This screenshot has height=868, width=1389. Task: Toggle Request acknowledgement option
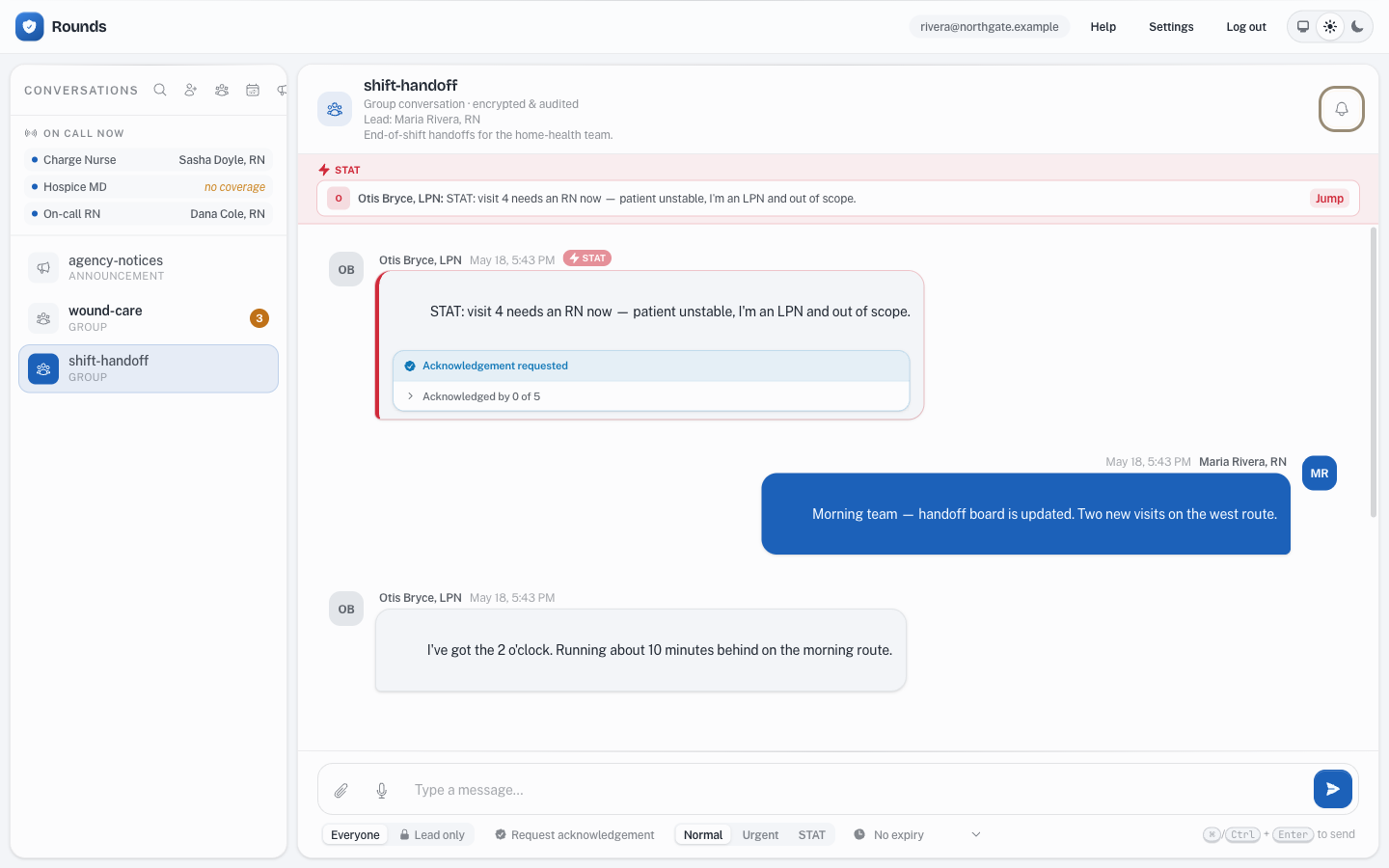pyautogui.click(x=575, y=835)
